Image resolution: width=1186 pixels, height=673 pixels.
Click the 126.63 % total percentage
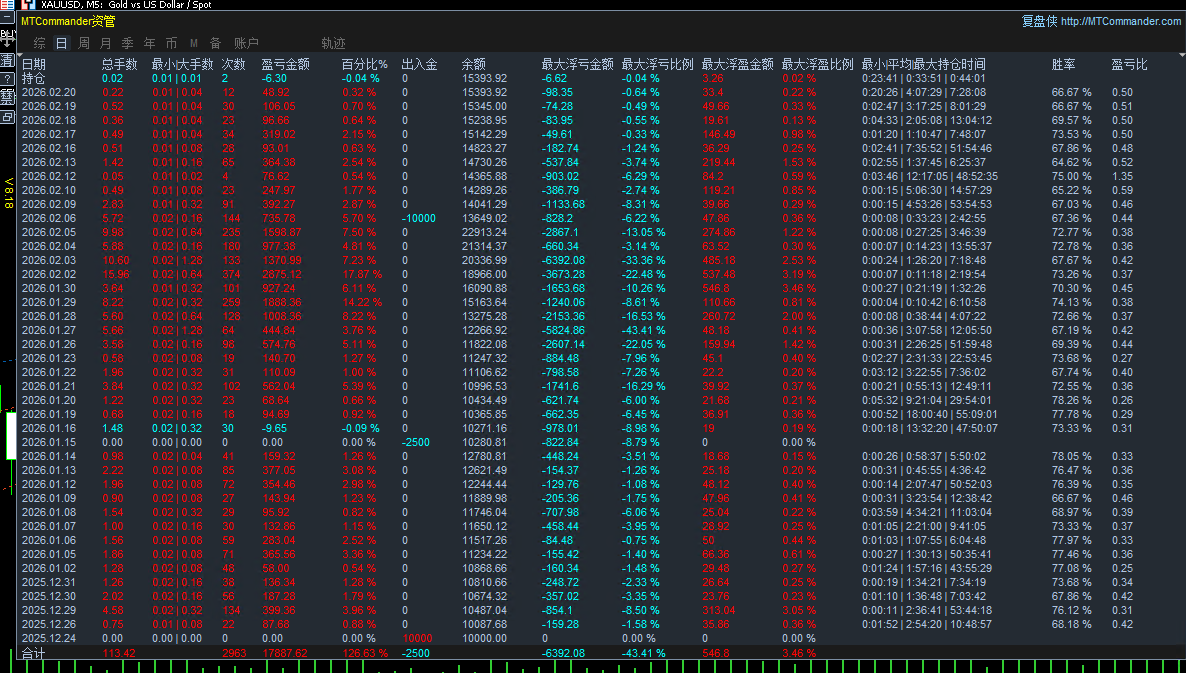tap(365, 653)
